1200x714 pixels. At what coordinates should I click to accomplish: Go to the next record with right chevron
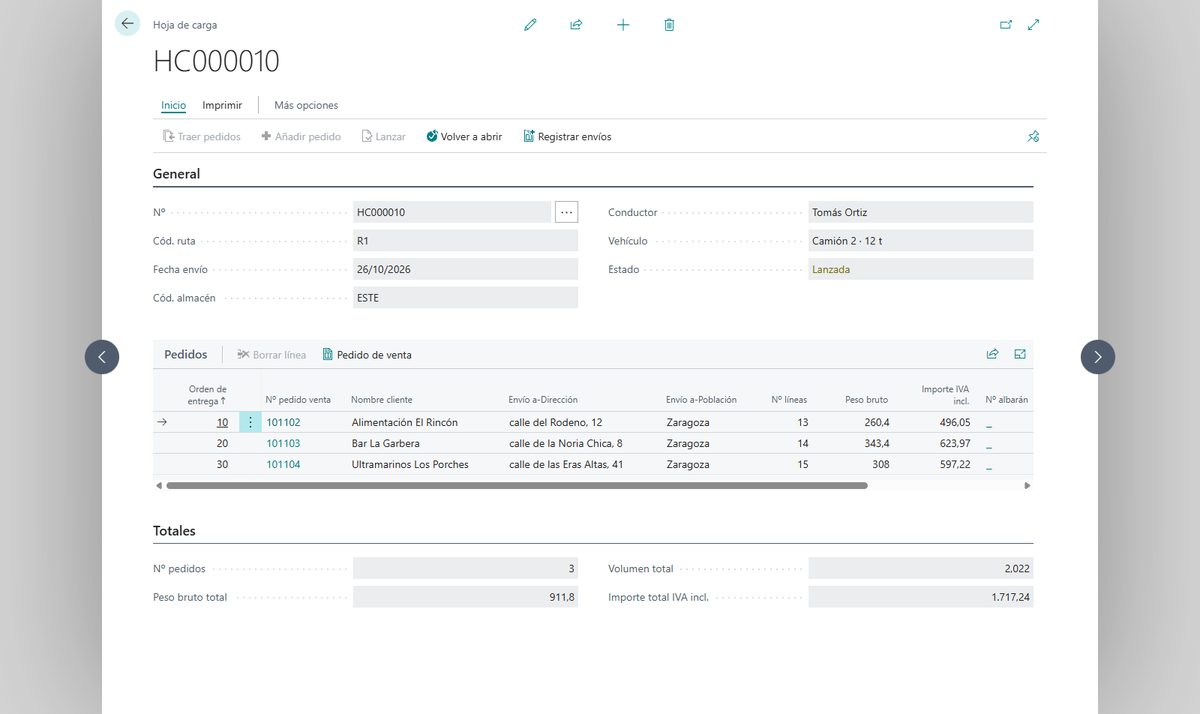[x=1098, y=357]
